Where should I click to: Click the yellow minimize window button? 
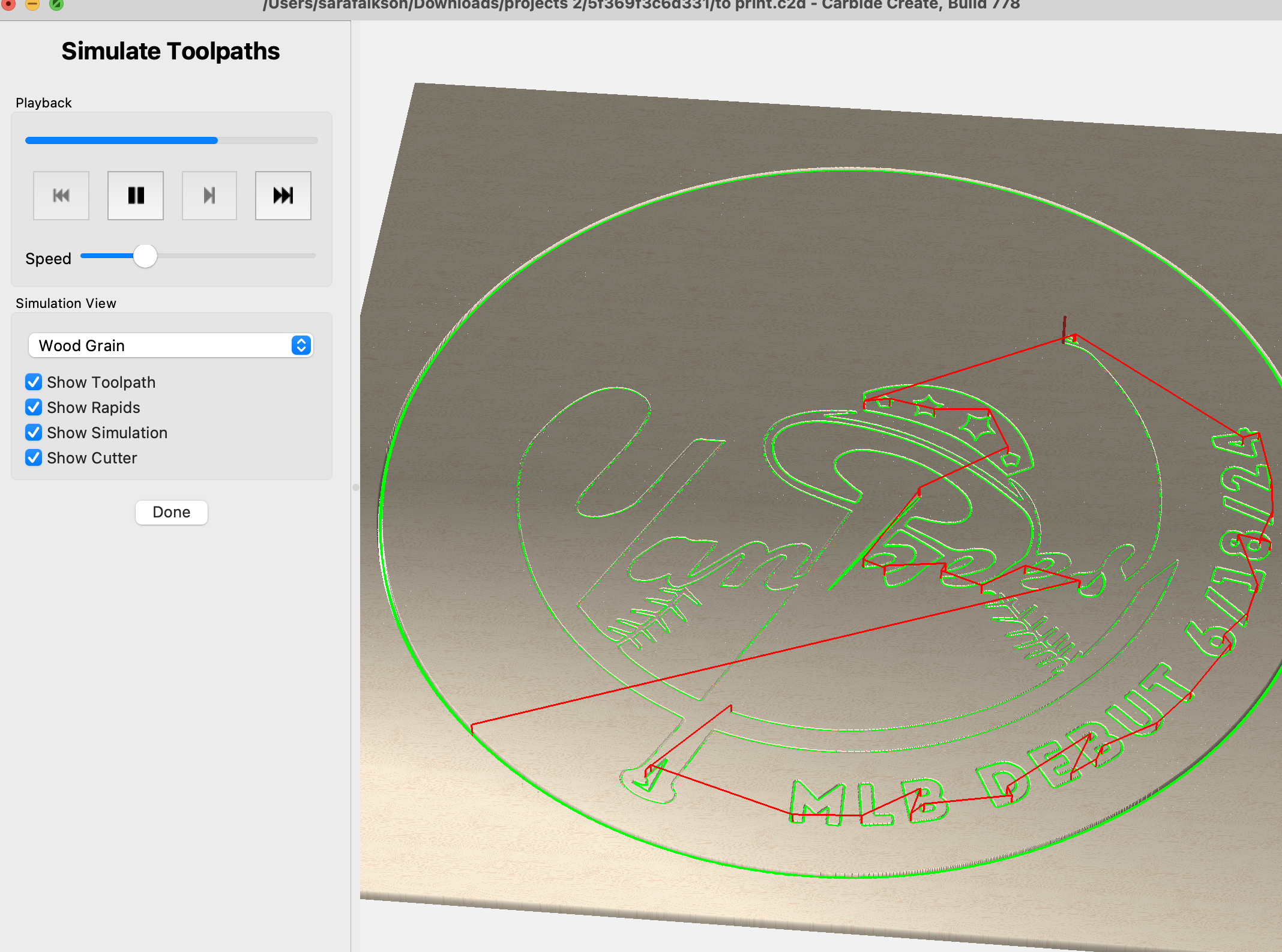click(x=32, y=4)
